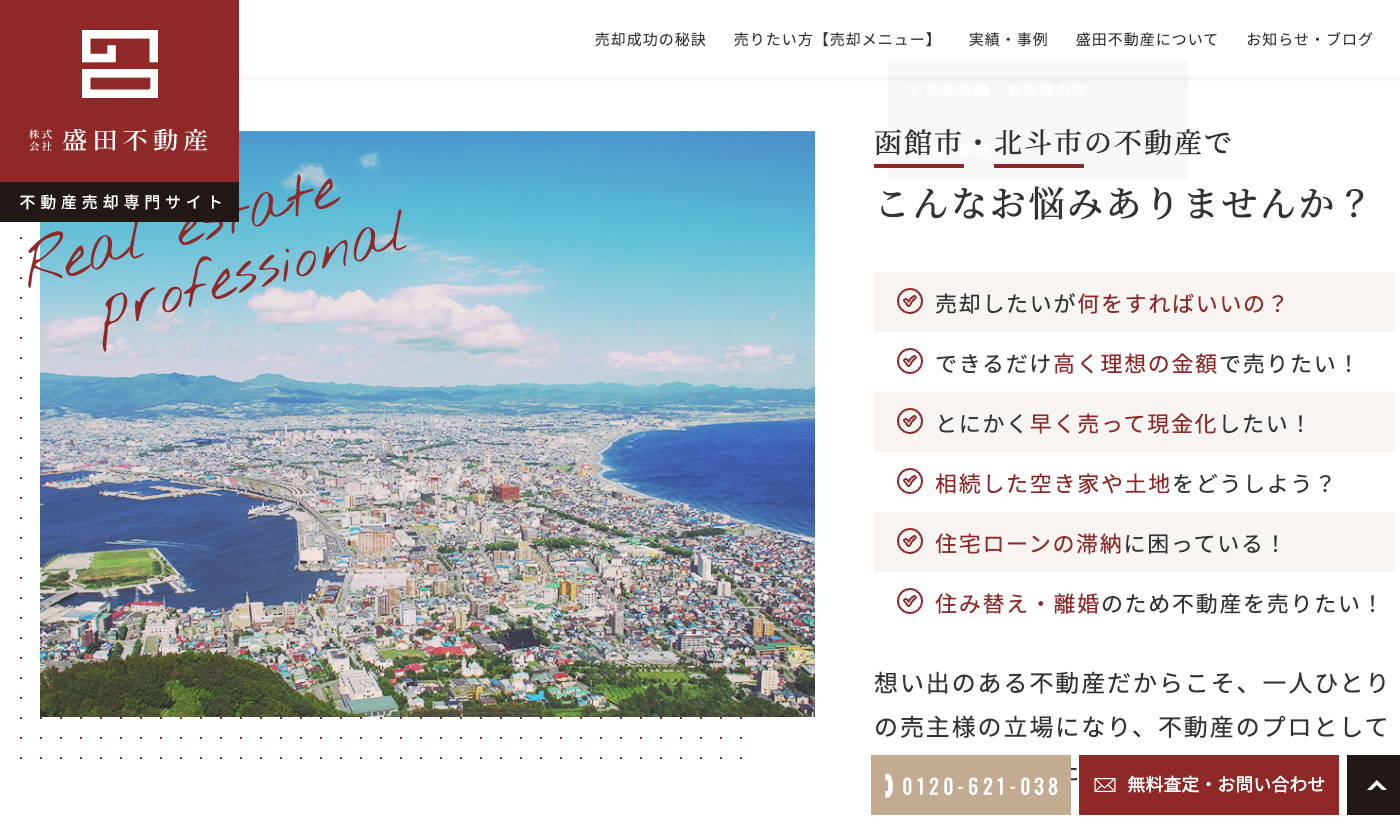Click text 住宅ローンの滞納に困っている！
Image resolution: width=1400 pixels, height=835 pixels.
(x=1110, y=543)
